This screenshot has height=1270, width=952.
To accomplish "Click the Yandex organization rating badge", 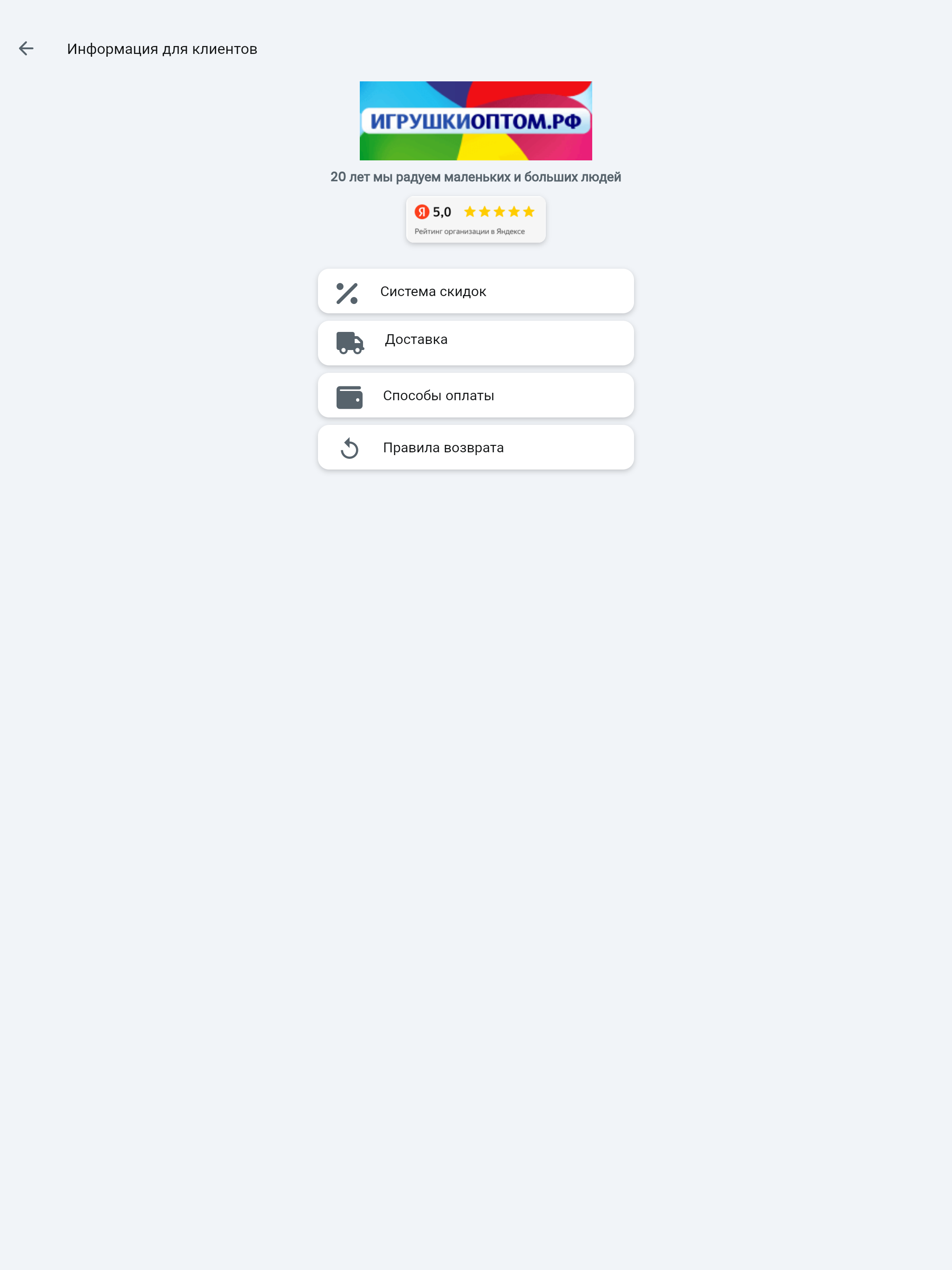I will coord(476,219).
